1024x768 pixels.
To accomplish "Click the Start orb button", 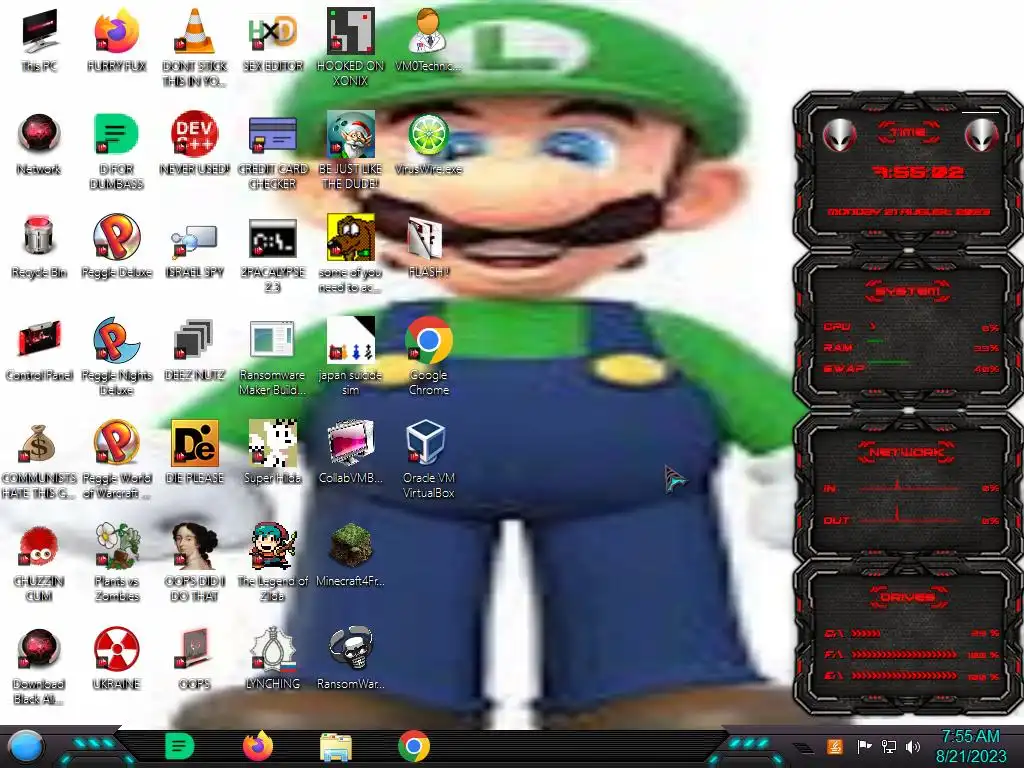I will pos(25,747).
